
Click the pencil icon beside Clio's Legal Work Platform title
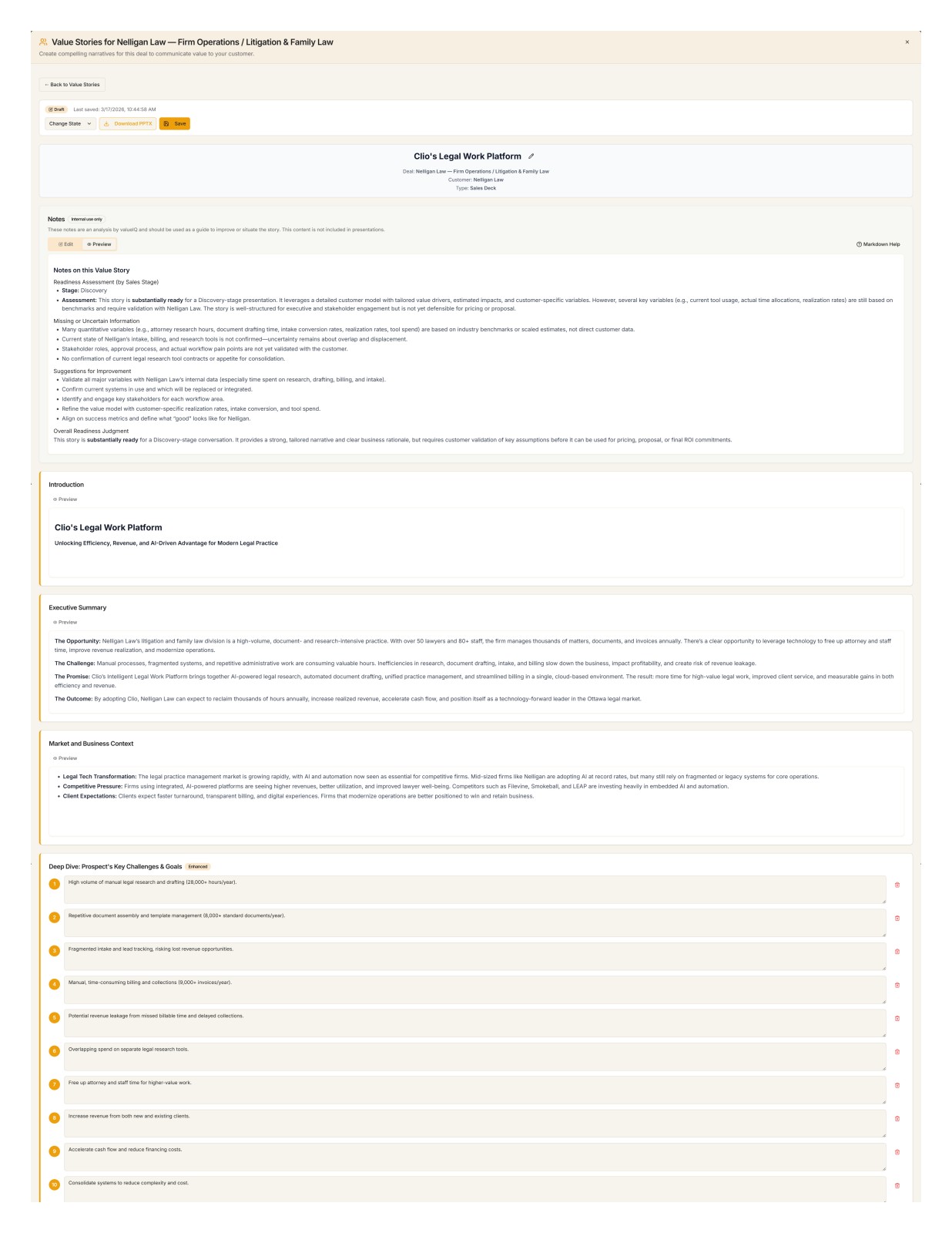pos(531,156)
